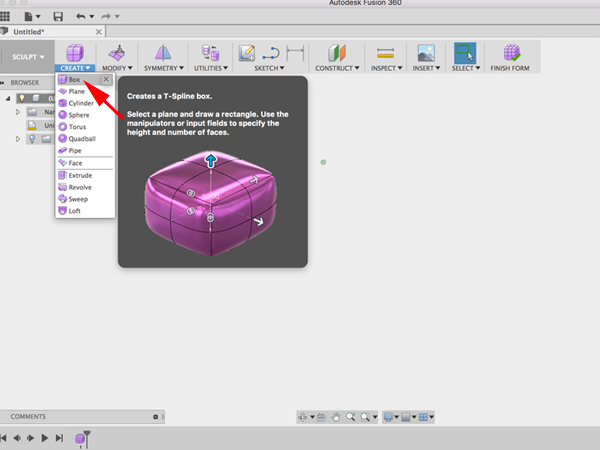Click the Viewports layout icon
Viewport: 600px width, 450px height.
pos(423,417)
